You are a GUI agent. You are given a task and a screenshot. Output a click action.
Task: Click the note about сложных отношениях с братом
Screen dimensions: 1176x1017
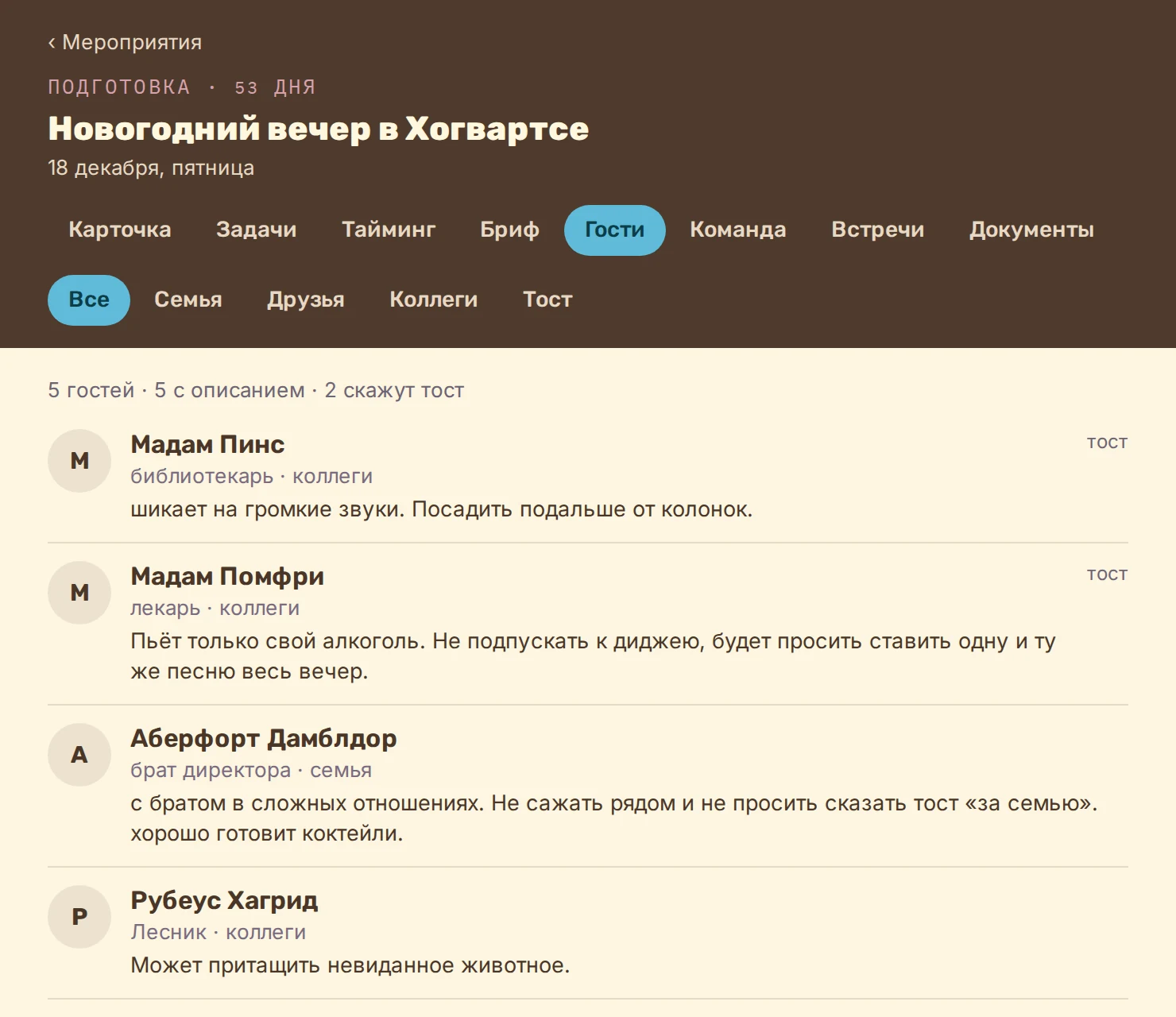(x=614, y=818)
